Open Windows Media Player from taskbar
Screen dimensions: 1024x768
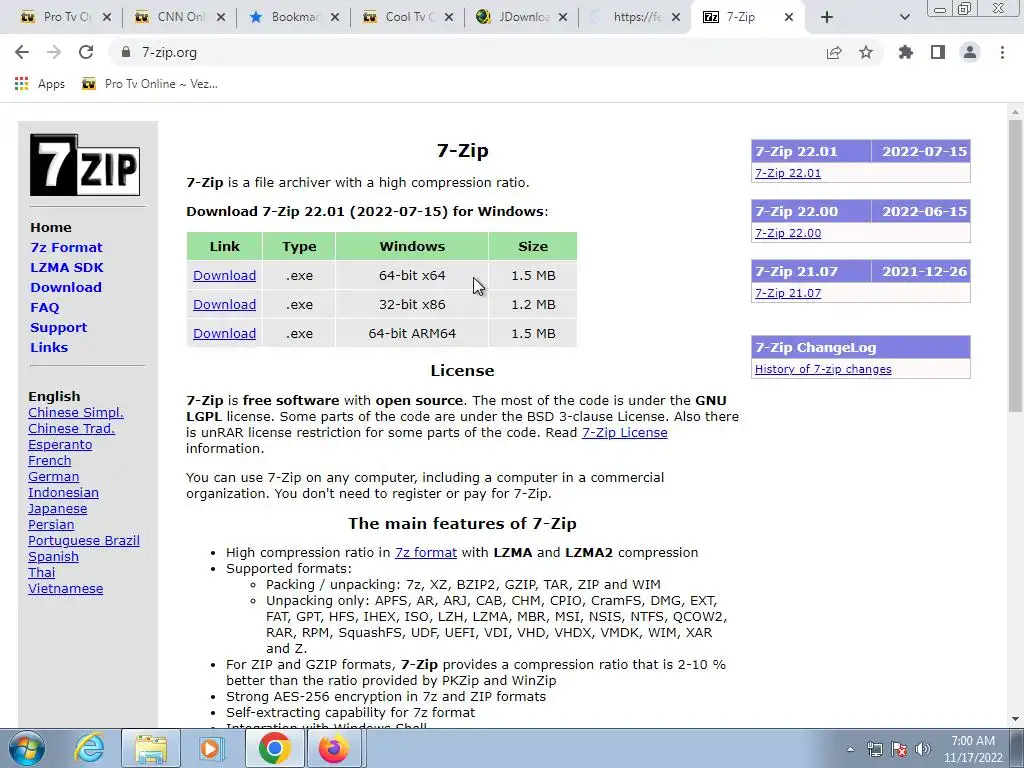212,748
